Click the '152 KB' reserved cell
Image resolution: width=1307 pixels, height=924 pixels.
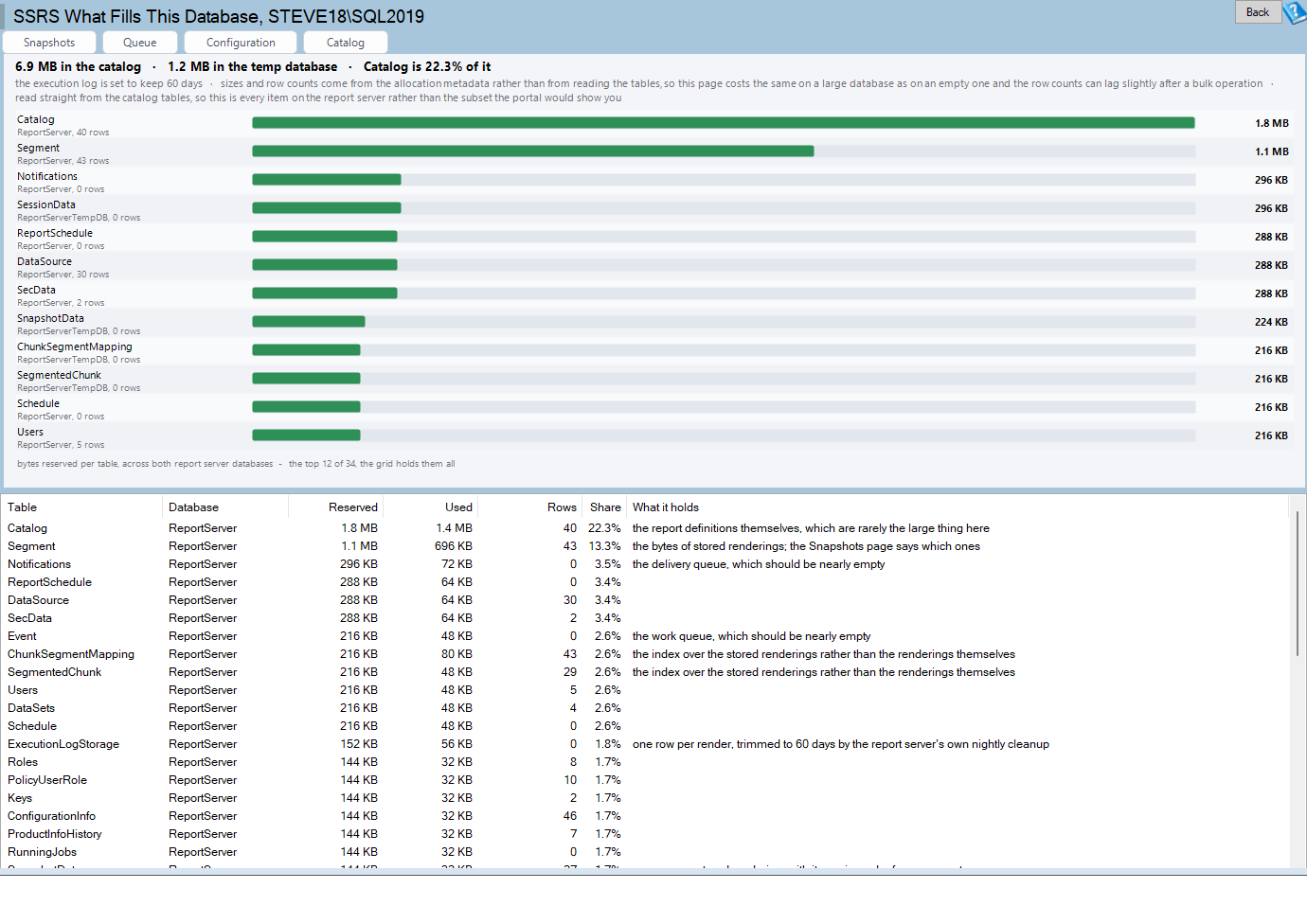[359, 744]
